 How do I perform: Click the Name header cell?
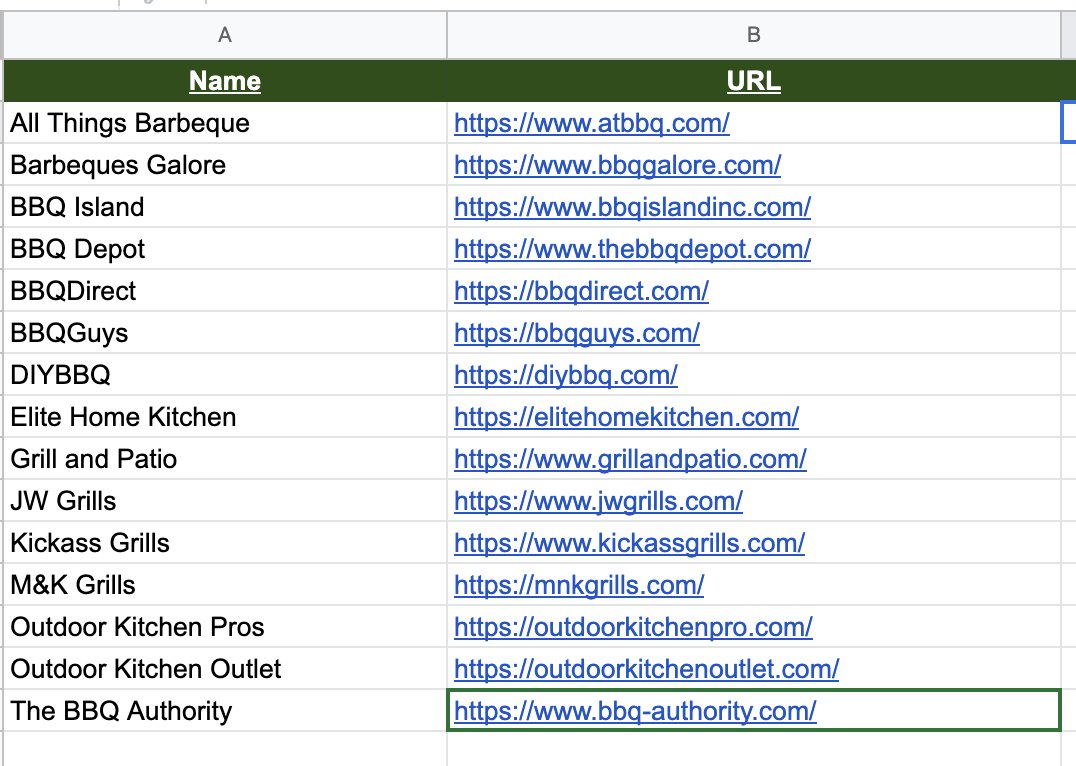(225, 81)
